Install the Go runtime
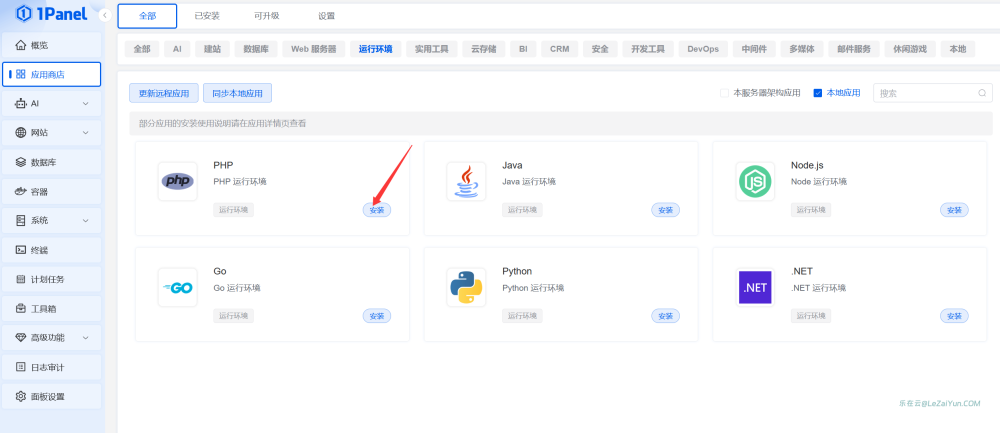1000x433 pixels. coord(377,316)
